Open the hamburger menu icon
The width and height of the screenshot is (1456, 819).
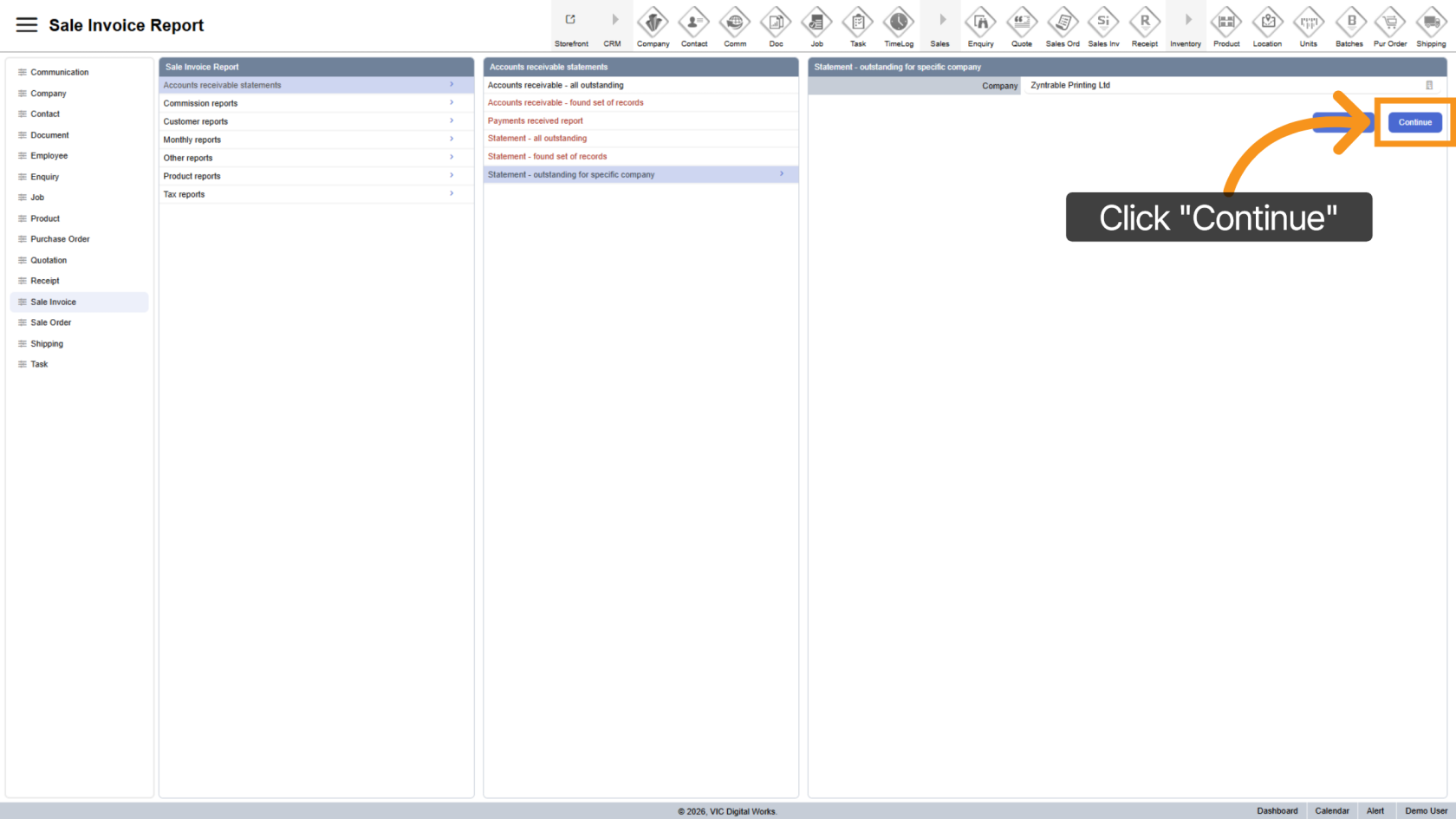click(x=27, y=25)
